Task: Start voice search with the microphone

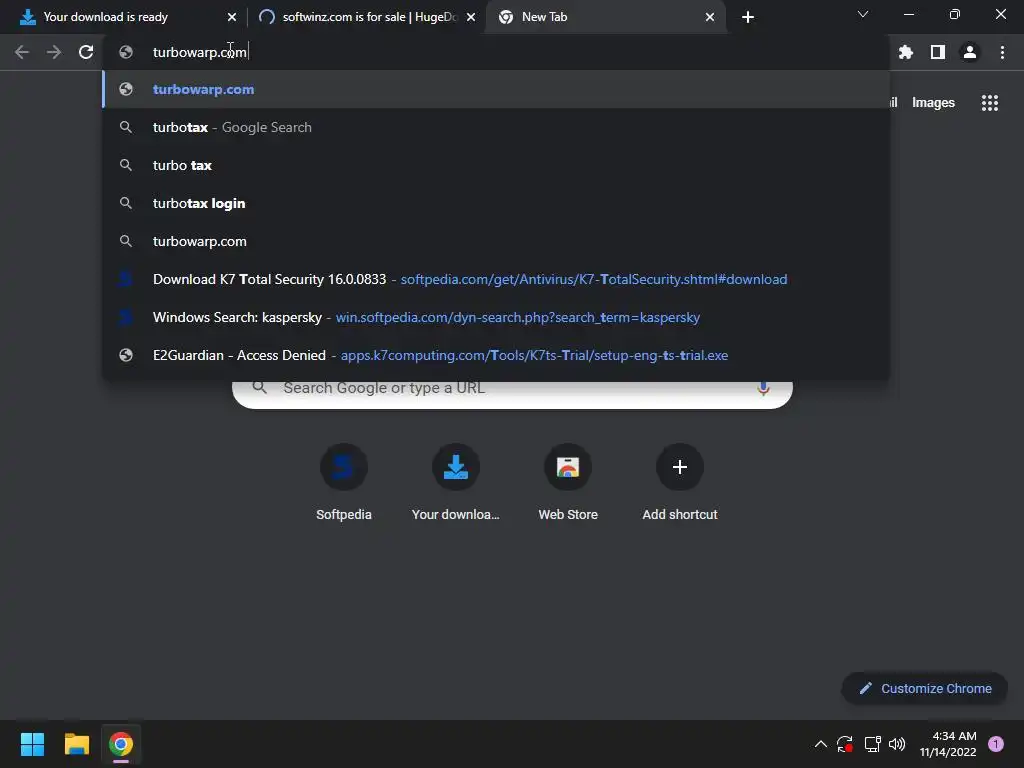Action: [763, 388]
